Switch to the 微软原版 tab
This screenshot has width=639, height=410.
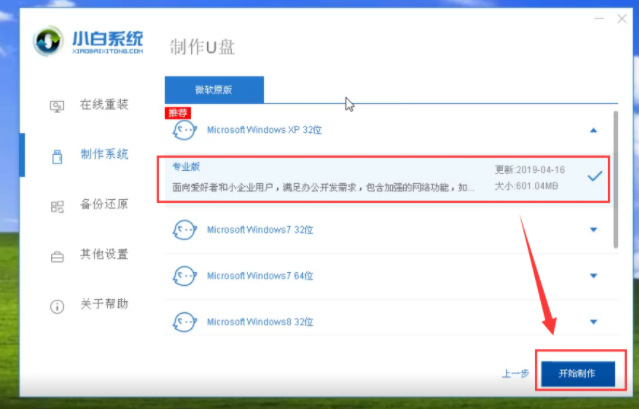(x=214, y=89)
